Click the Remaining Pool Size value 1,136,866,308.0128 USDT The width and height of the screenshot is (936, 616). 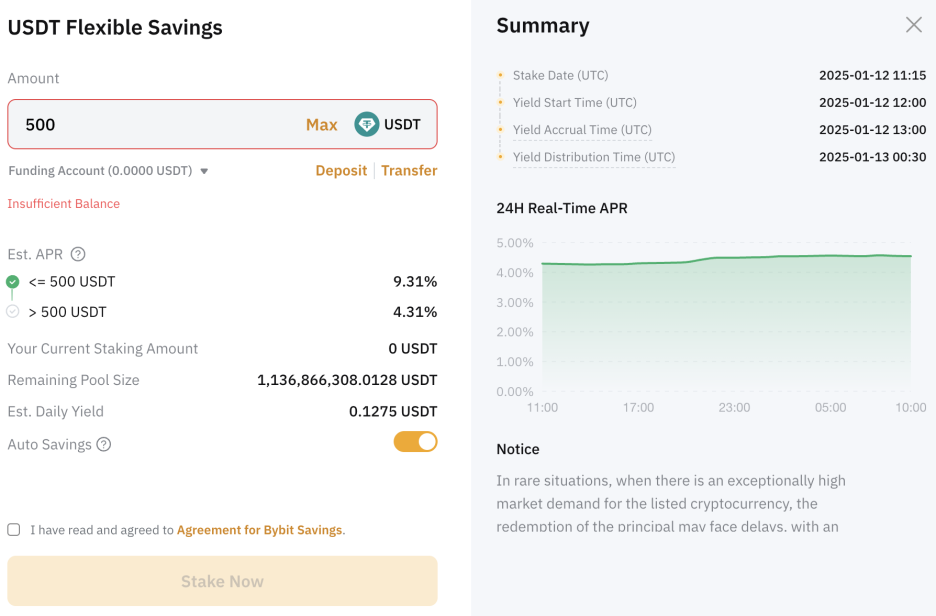347,380
